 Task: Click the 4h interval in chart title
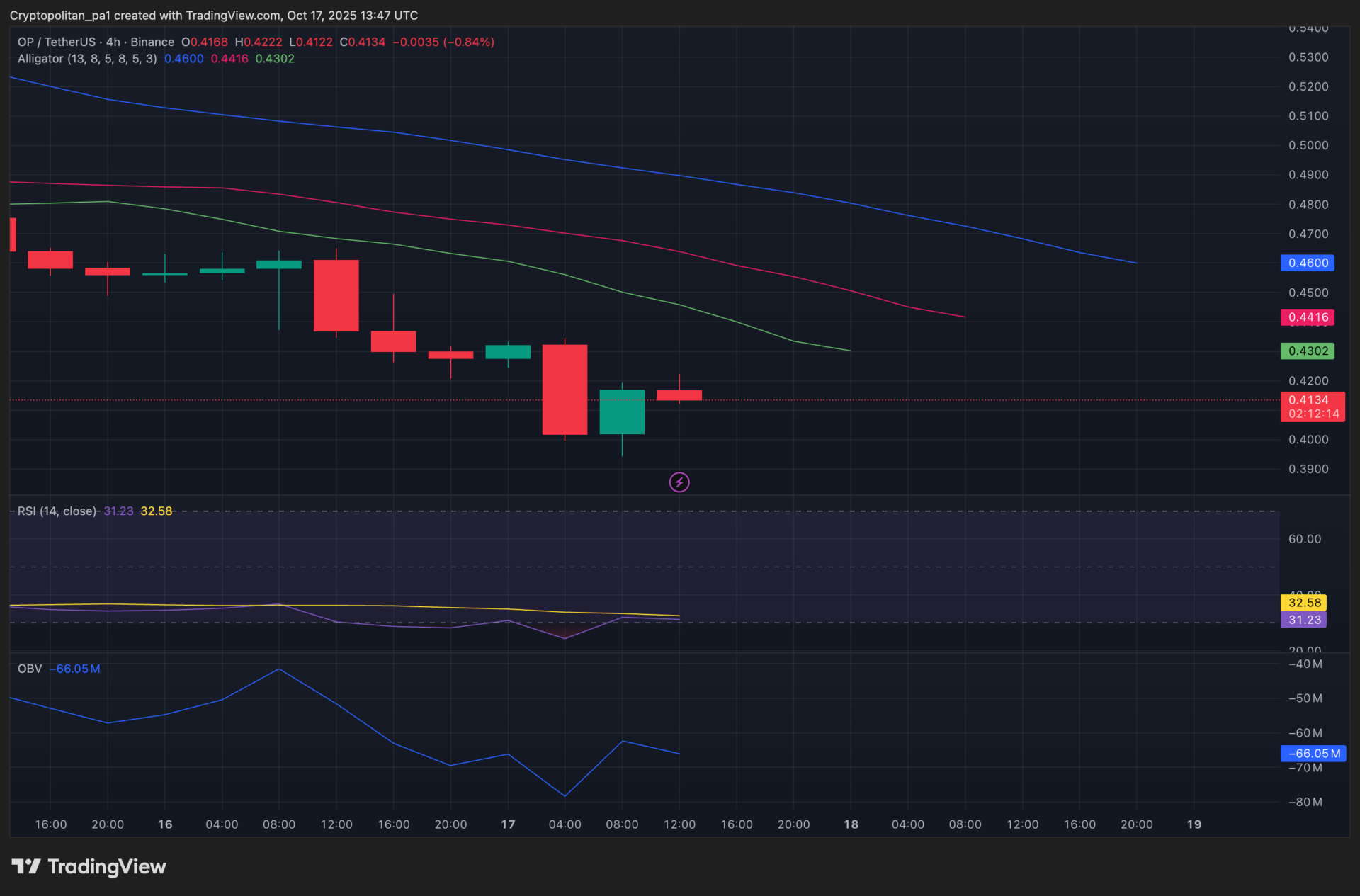(x=113, y=42)
